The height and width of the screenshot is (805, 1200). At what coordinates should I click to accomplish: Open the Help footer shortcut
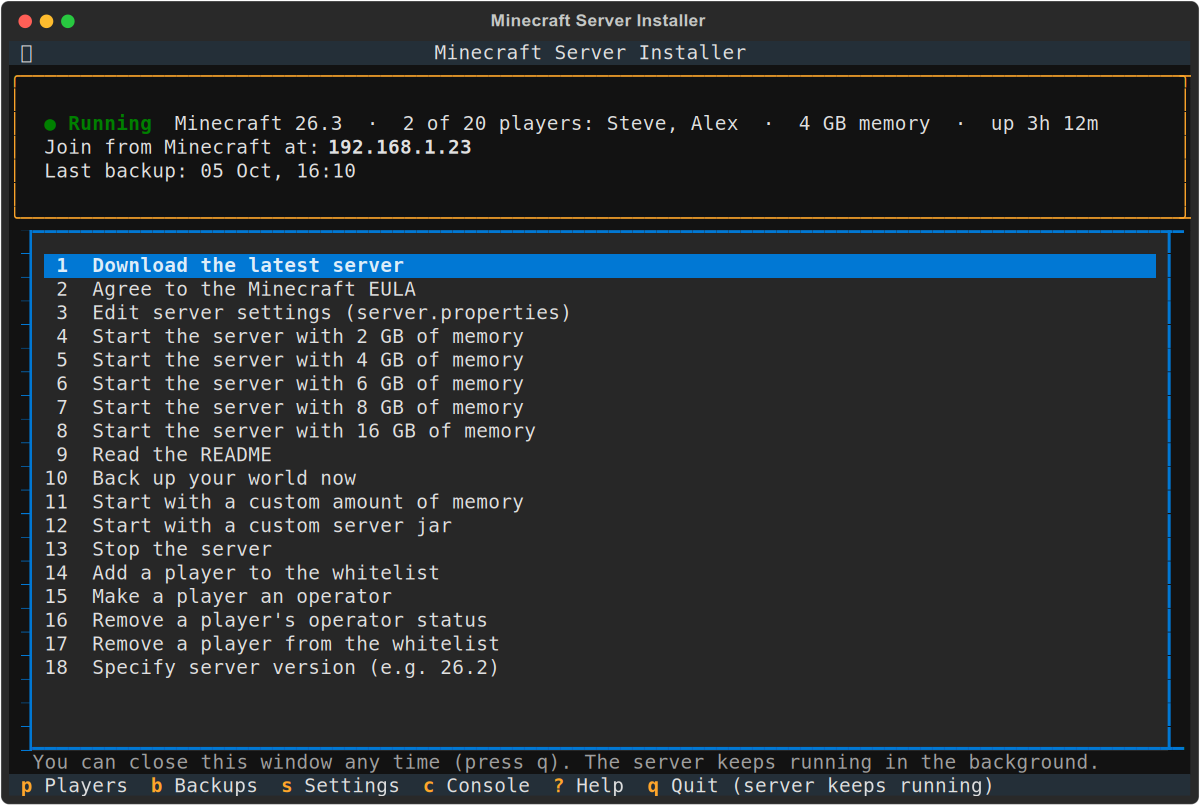tap(589, 786)
